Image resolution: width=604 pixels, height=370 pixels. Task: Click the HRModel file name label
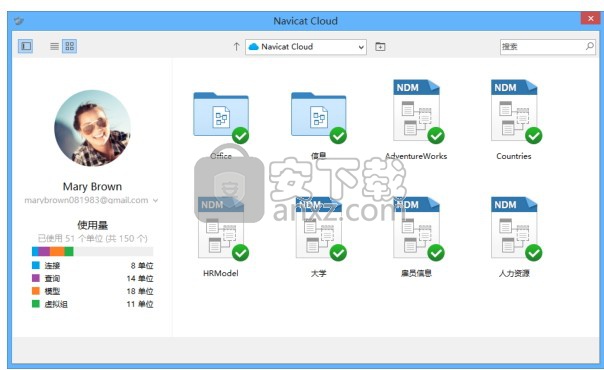click(221, 273)
